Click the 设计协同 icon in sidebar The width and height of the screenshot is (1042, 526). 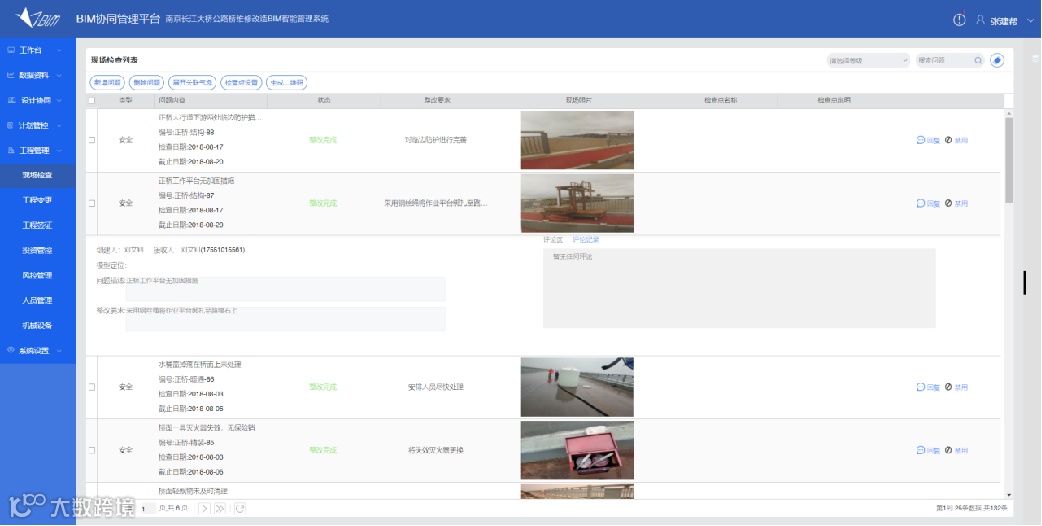tap(11, 100)
